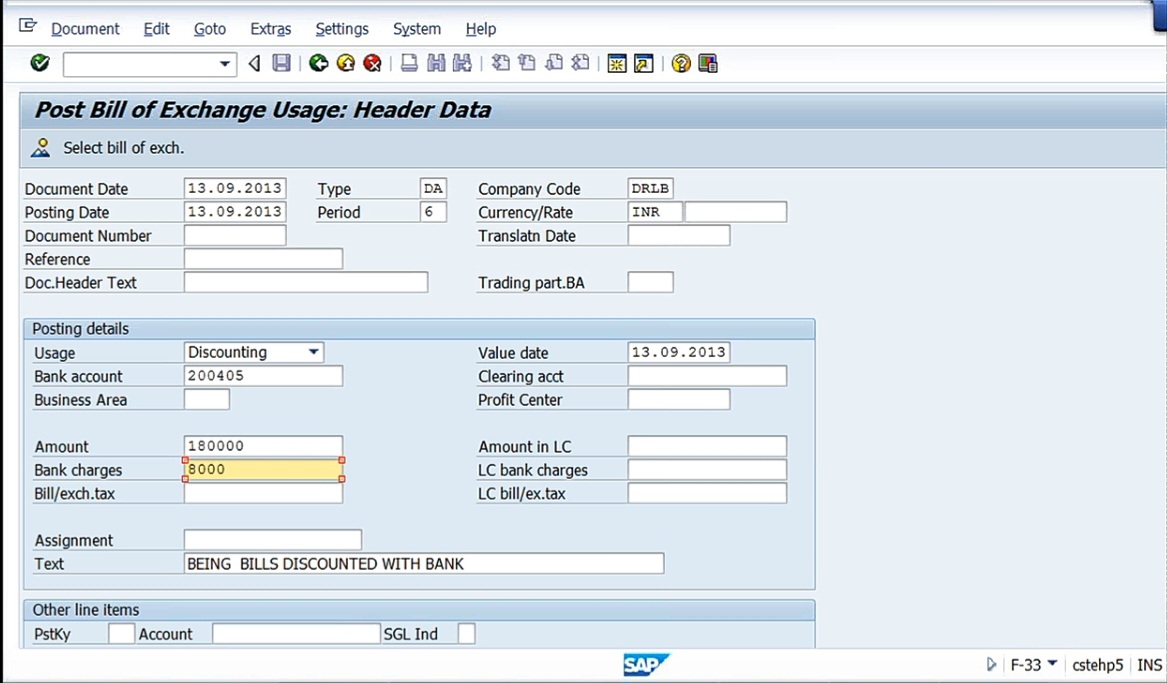Click the Period field containing 6
The image size is (1167, 683).
coord(433,212)
